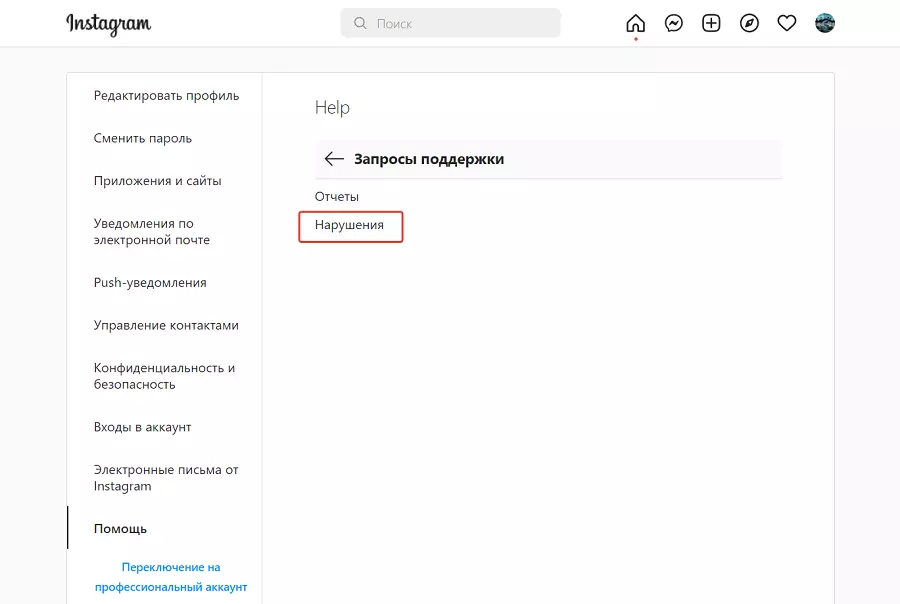Open the Messenger direct messages icon
The width and height of the screenshot is (900, 604).
click(673, 23)
